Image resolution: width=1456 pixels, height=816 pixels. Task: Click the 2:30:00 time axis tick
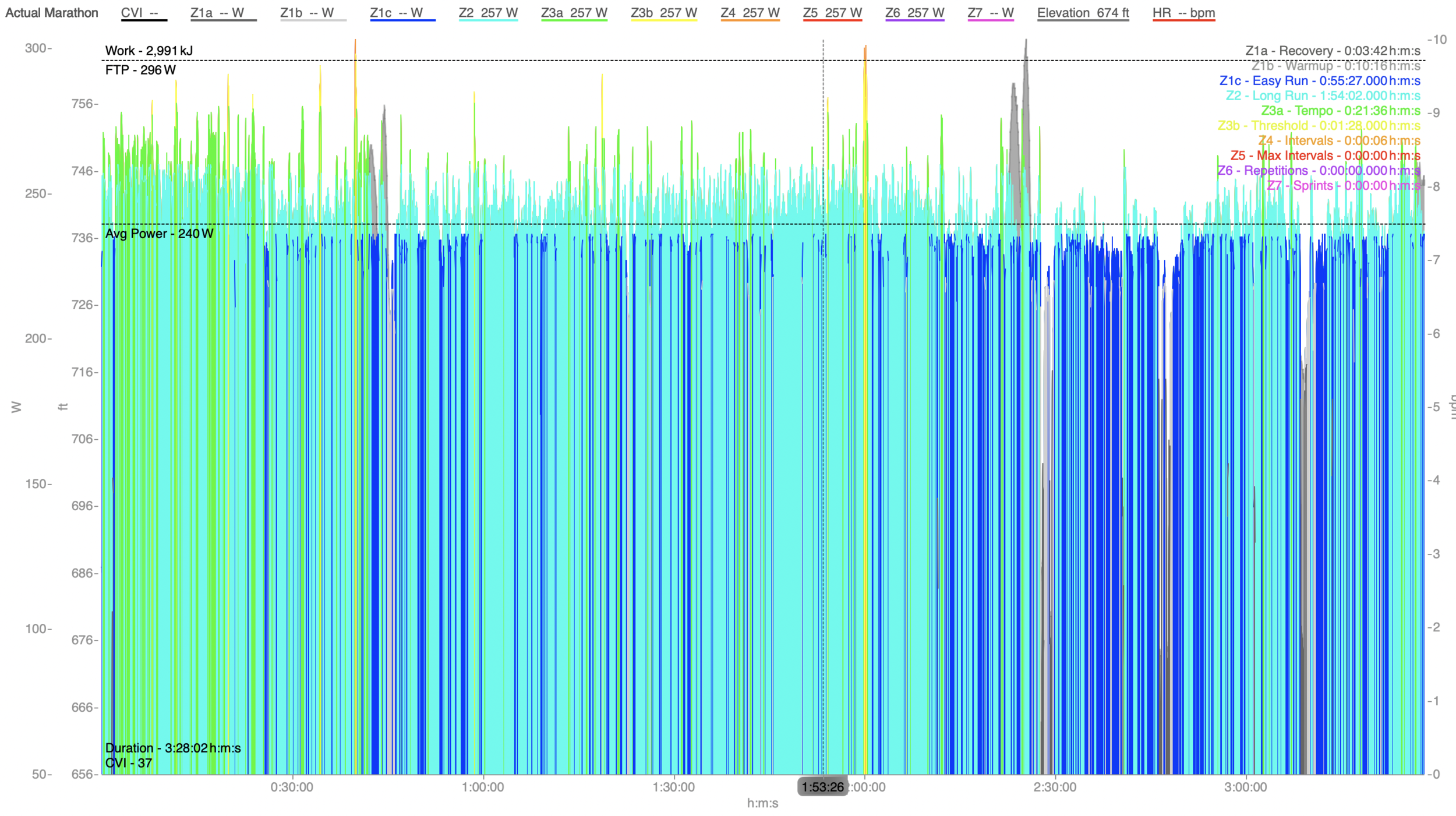click(x=1055, y=787)
